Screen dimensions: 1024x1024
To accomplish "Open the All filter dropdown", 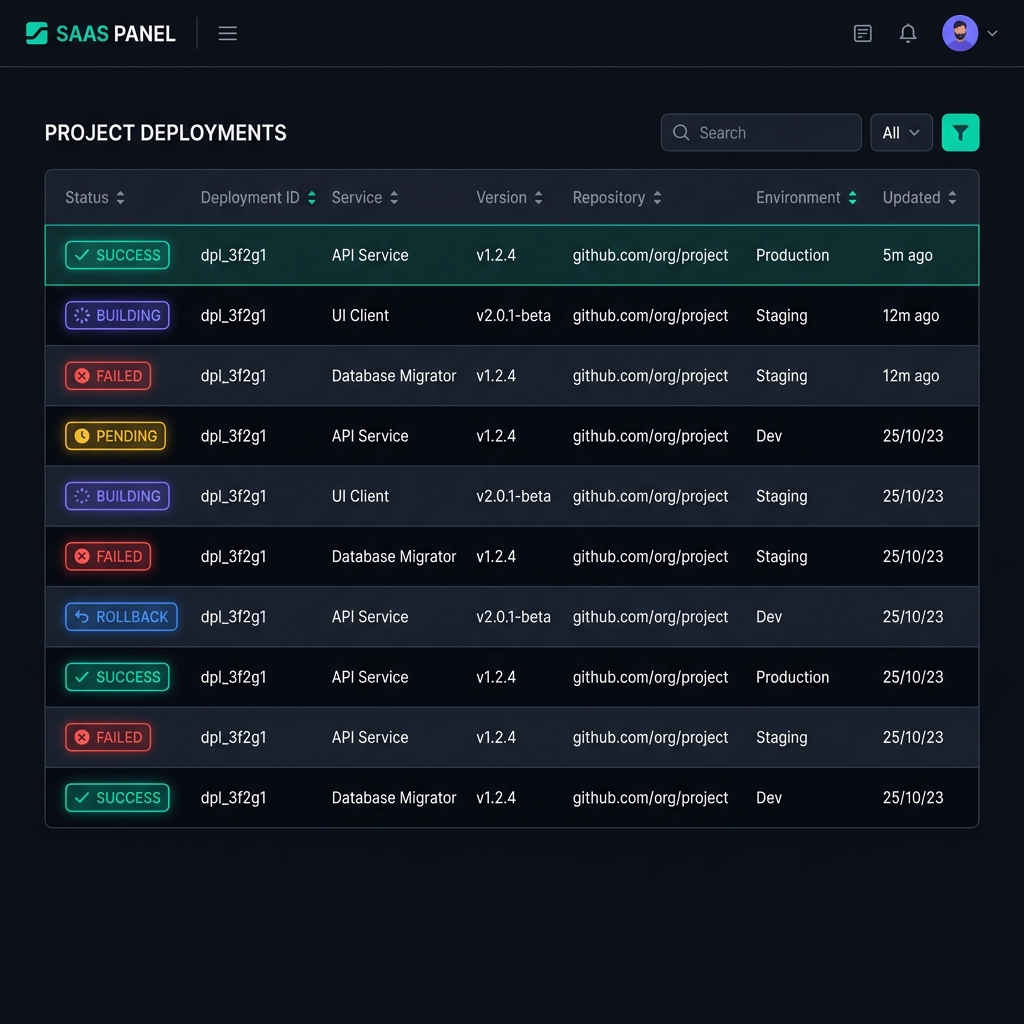I will (x=901, y=133).
